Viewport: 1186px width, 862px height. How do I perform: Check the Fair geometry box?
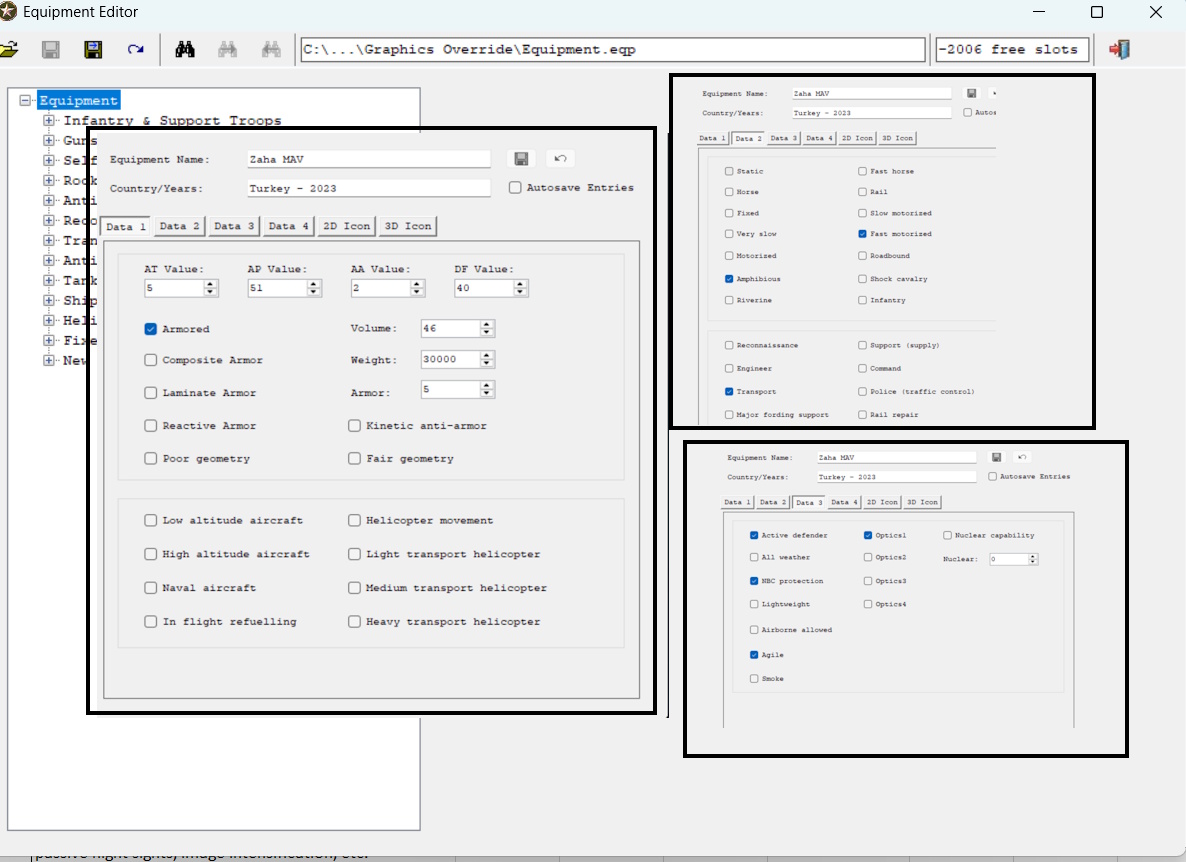tap(354, 458)
